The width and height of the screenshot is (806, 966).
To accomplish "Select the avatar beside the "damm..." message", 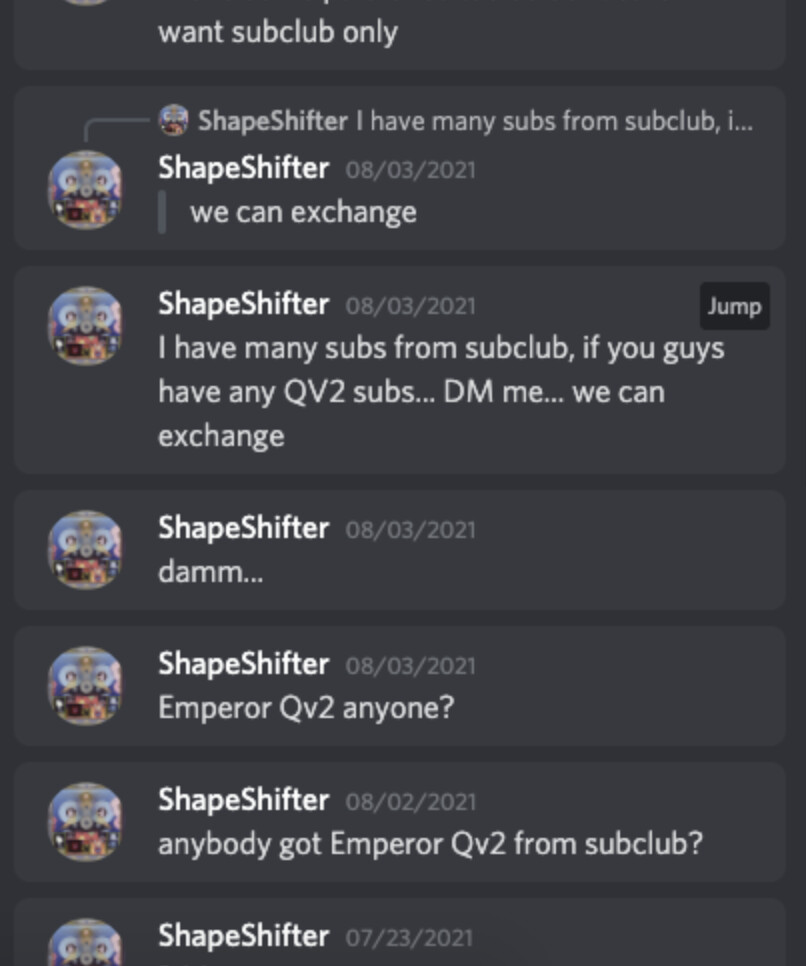I will pos(85,550).
